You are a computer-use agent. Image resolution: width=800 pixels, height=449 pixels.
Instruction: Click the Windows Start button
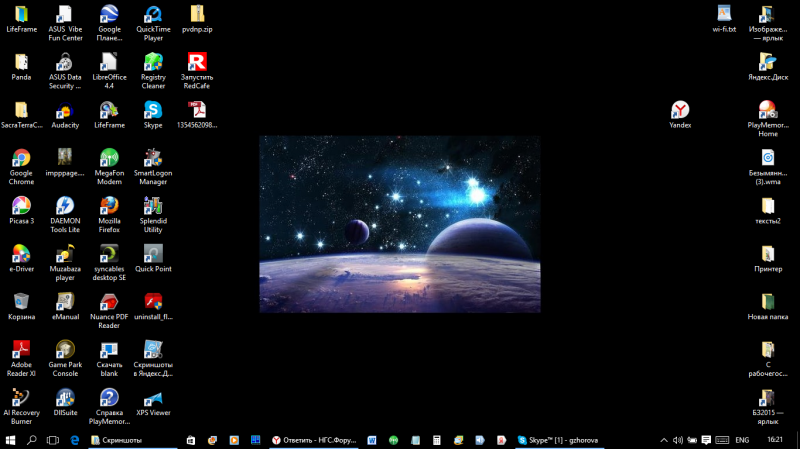[10, 440]
